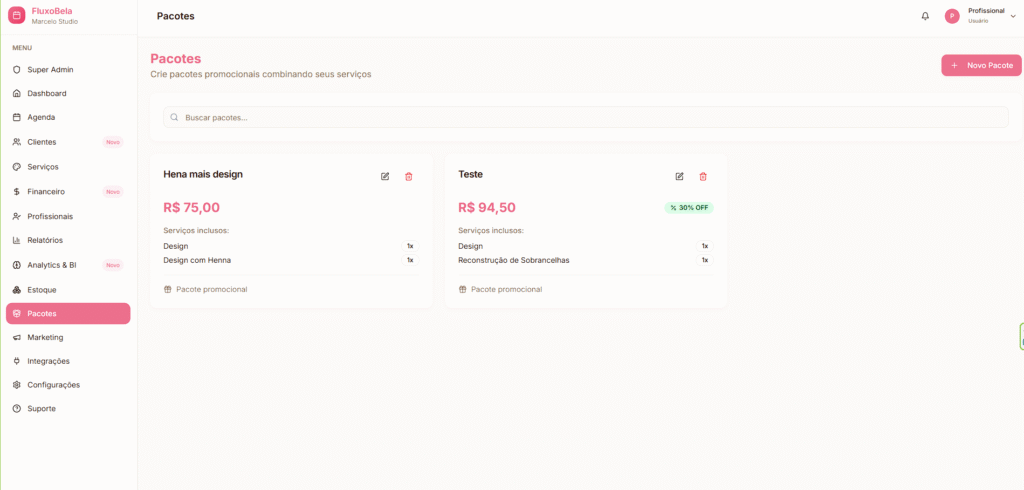This screenshot has width=1024, height=490.
Task: Open Financeiro from the menu
Action: tap(46, 191)
